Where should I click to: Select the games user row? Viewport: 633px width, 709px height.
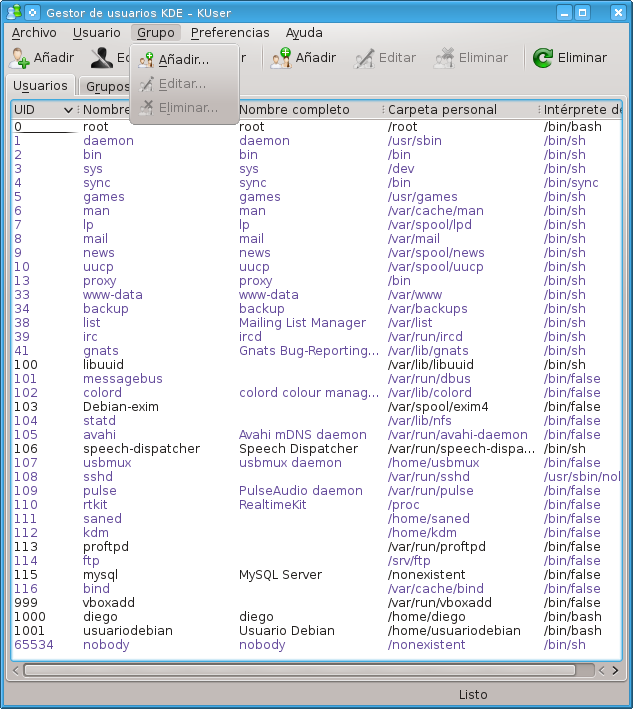[x=316, y=197]
